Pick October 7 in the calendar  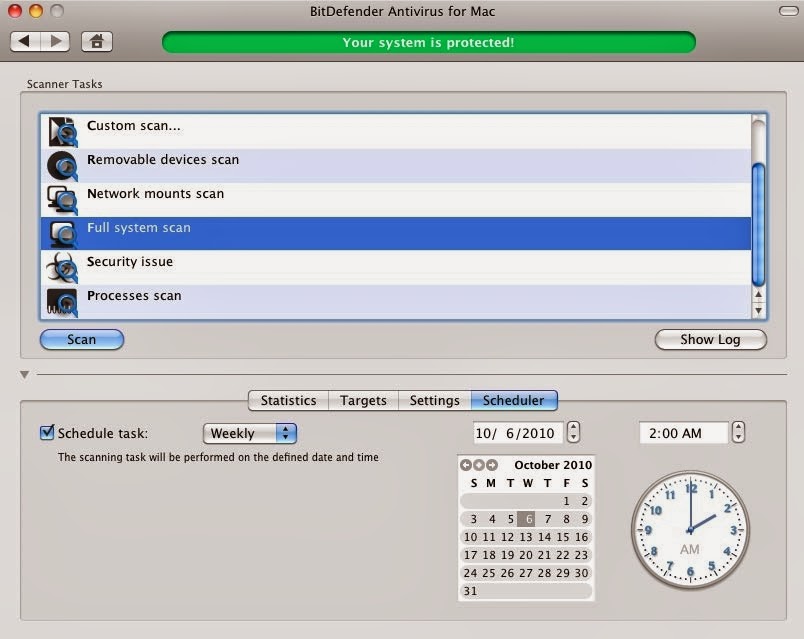point(548,519)
